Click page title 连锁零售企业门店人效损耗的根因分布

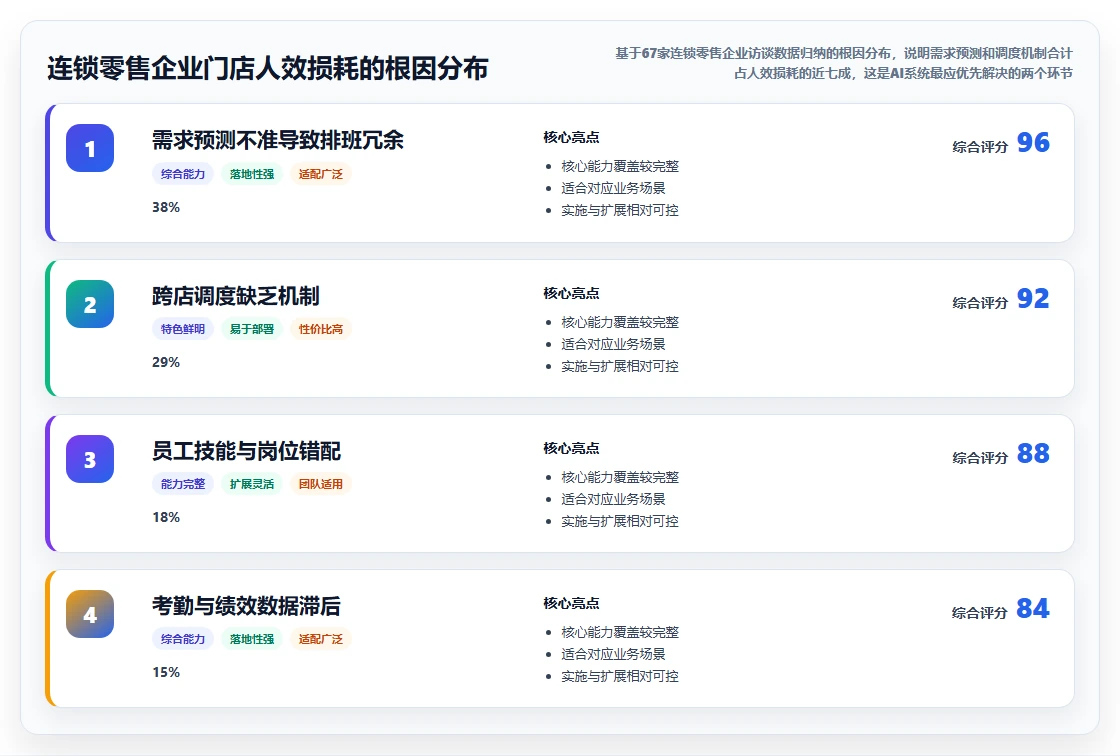(x=268, y=69)
